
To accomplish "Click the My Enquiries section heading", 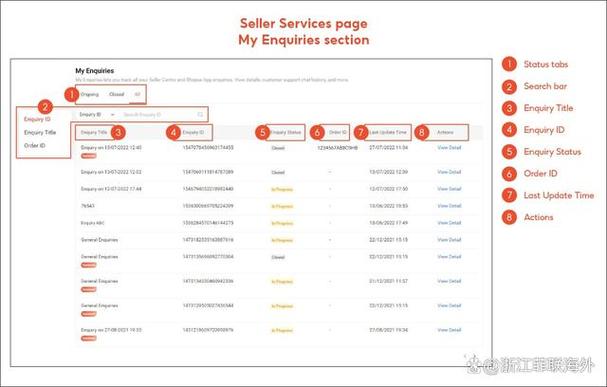I will 94,71.
